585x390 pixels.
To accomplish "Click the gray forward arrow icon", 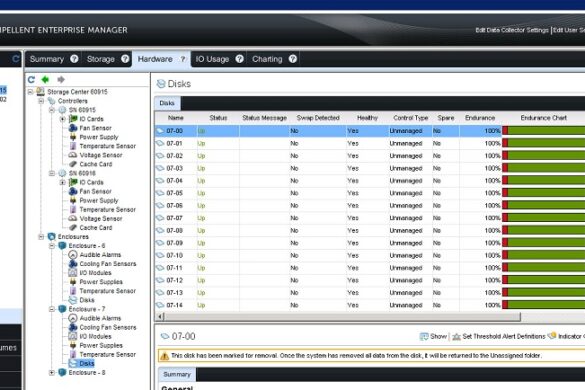I will 61,79.
